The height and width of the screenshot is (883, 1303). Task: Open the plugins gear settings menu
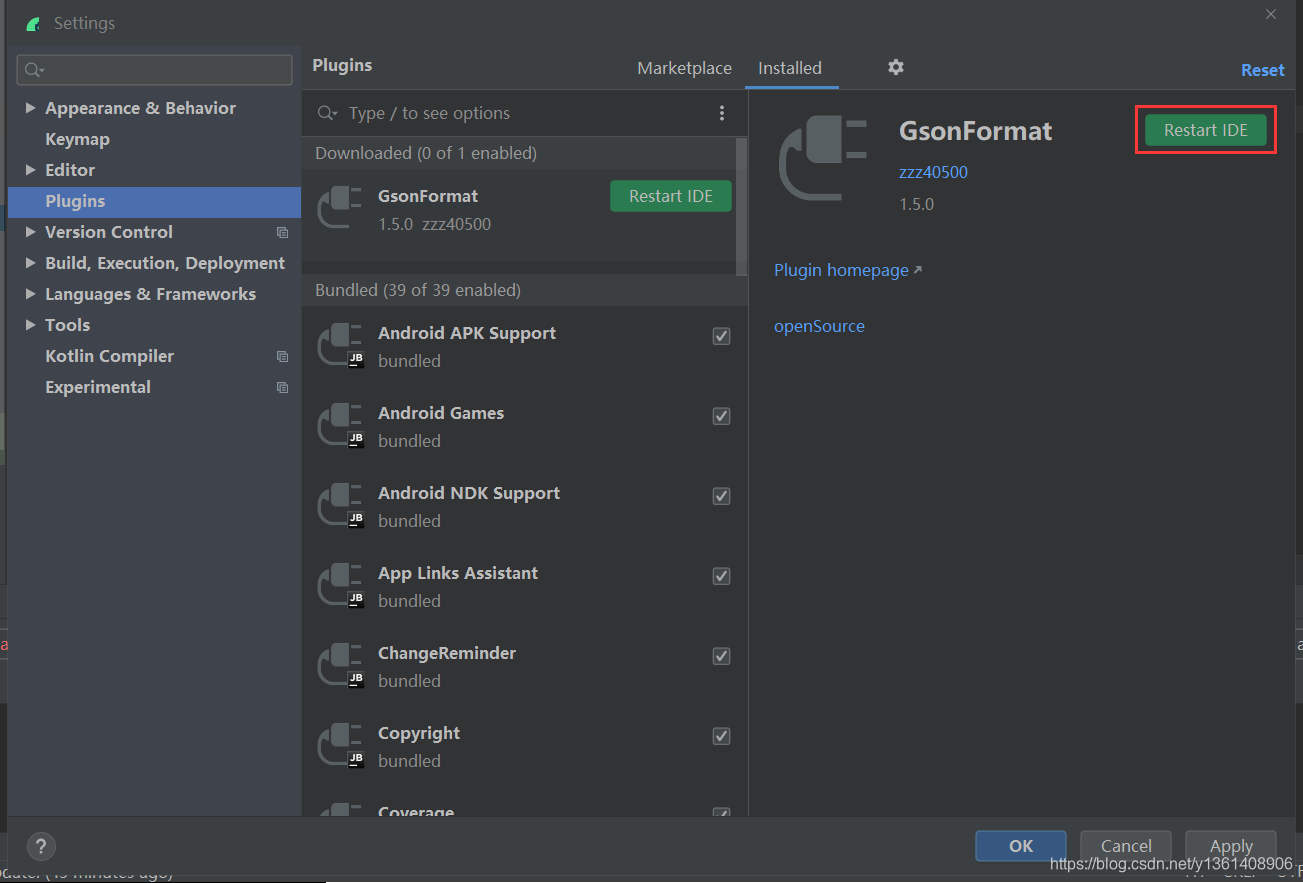(896, 67)
